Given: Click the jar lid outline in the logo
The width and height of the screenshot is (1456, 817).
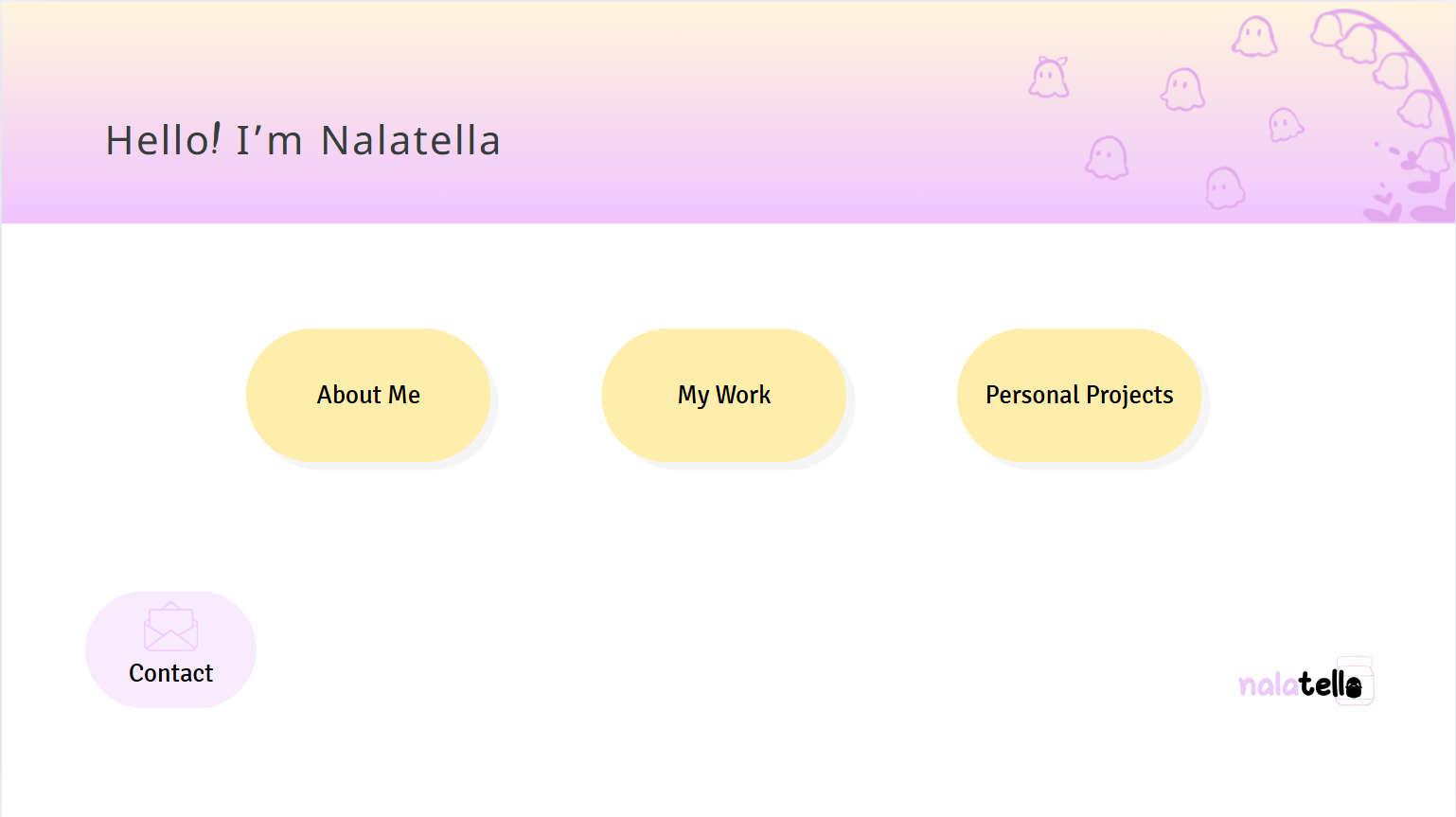Looking at the screenshot, I should (1355, 661).
